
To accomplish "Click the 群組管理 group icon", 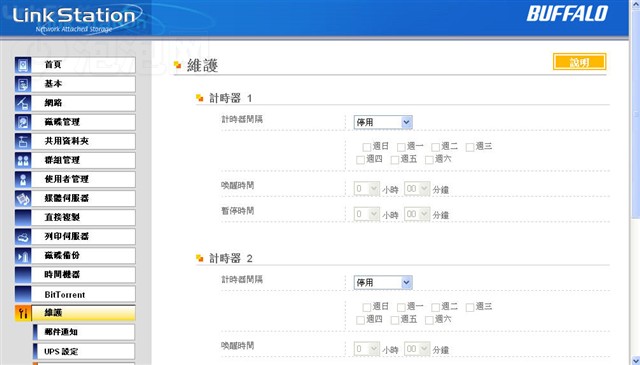I will click(23, 160).
